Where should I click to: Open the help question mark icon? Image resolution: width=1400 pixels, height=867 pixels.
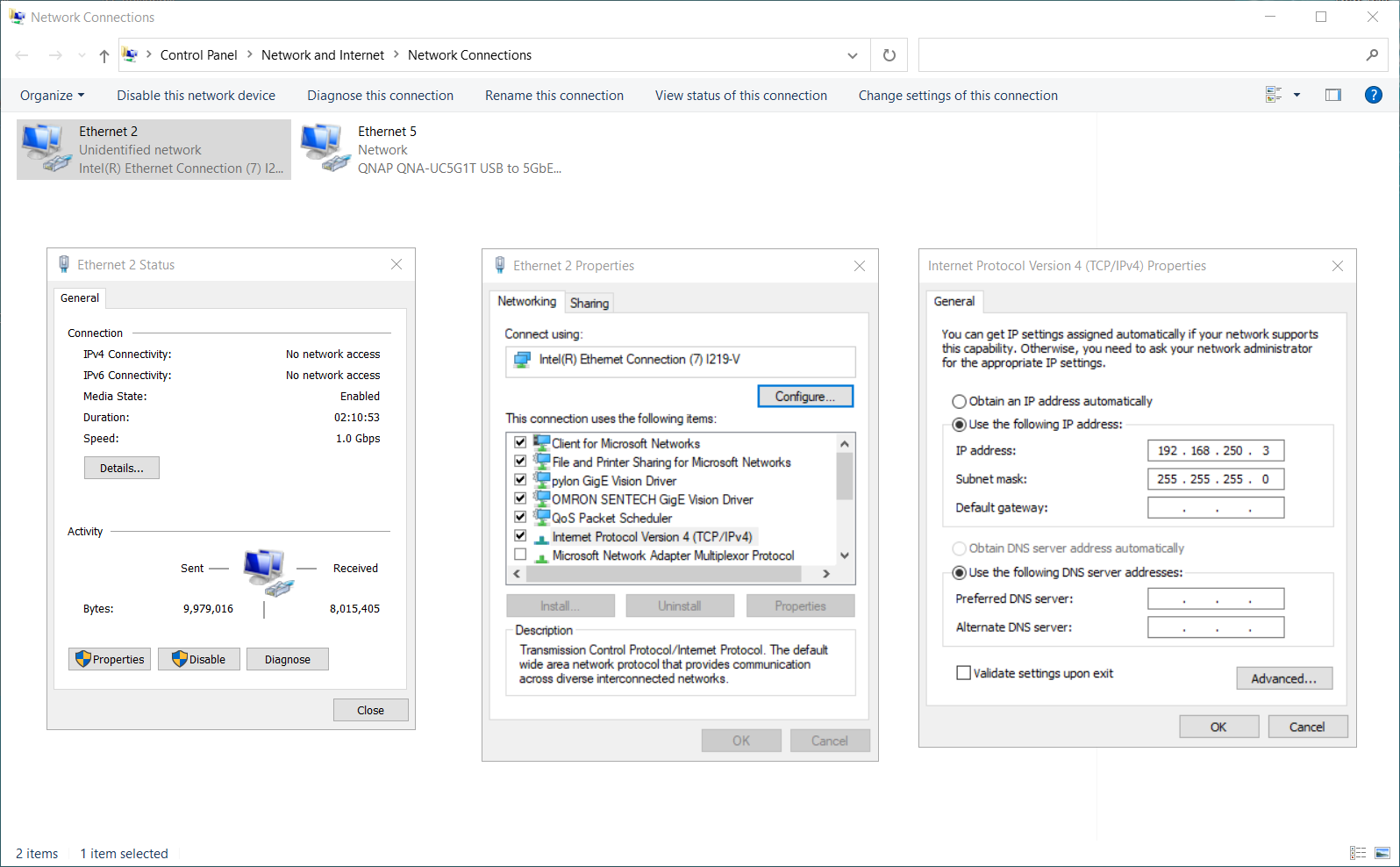(x=1373, y=95)
